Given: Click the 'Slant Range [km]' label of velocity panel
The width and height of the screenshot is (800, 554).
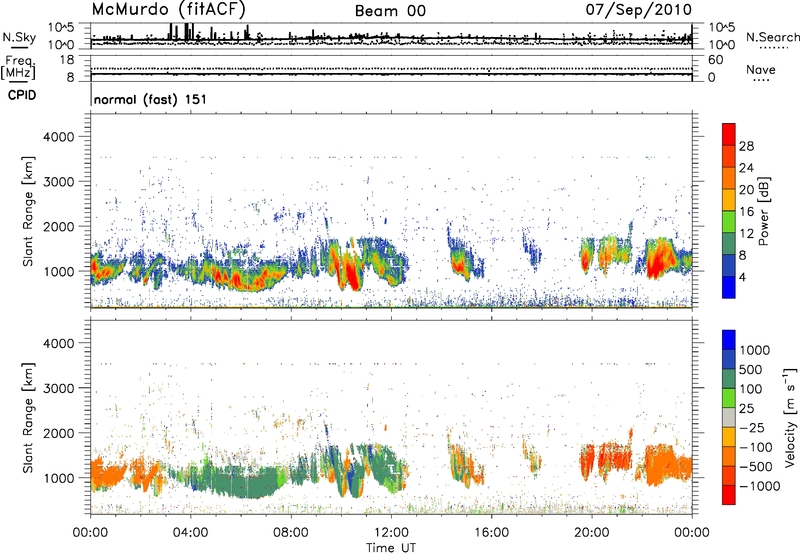Looking at the screenshot, I should coord(28,417).
